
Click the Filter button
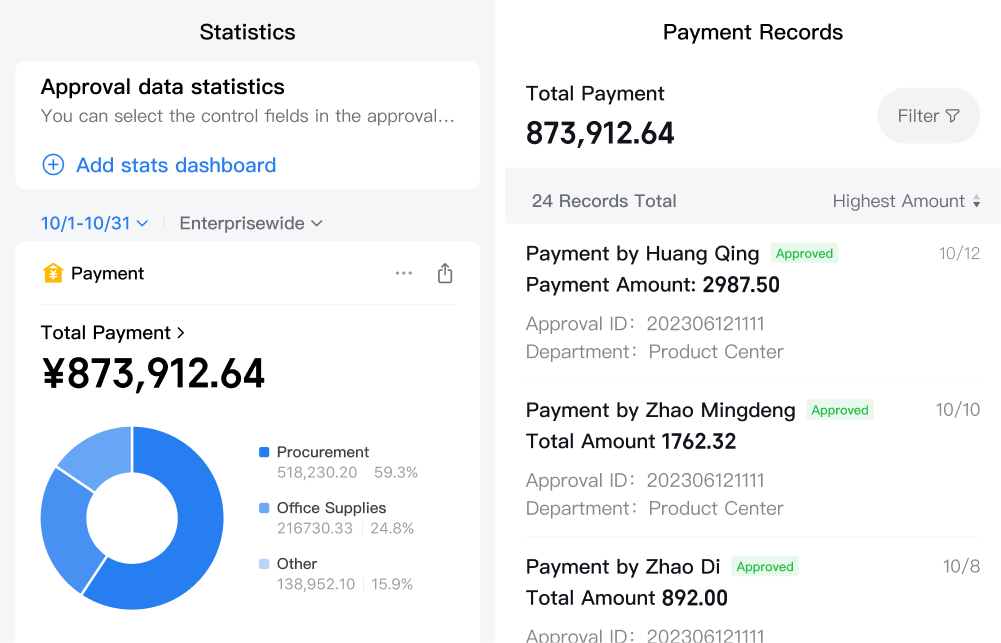929,116
